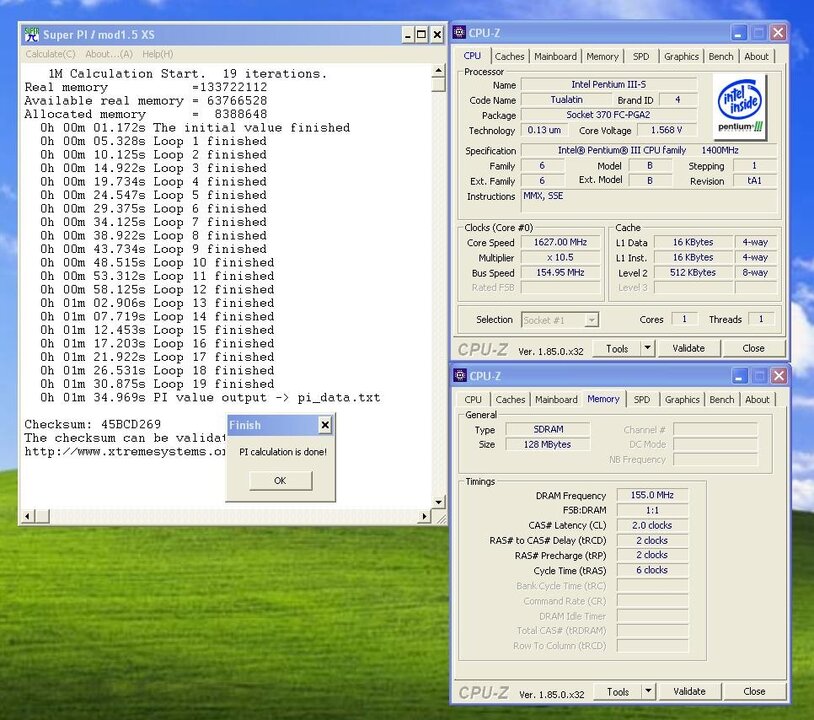Image resolution: width=814 pixels, height=720 pixels.
Task: Switch to CPU tab in lower CPU-Z
Action: (473, 400)
